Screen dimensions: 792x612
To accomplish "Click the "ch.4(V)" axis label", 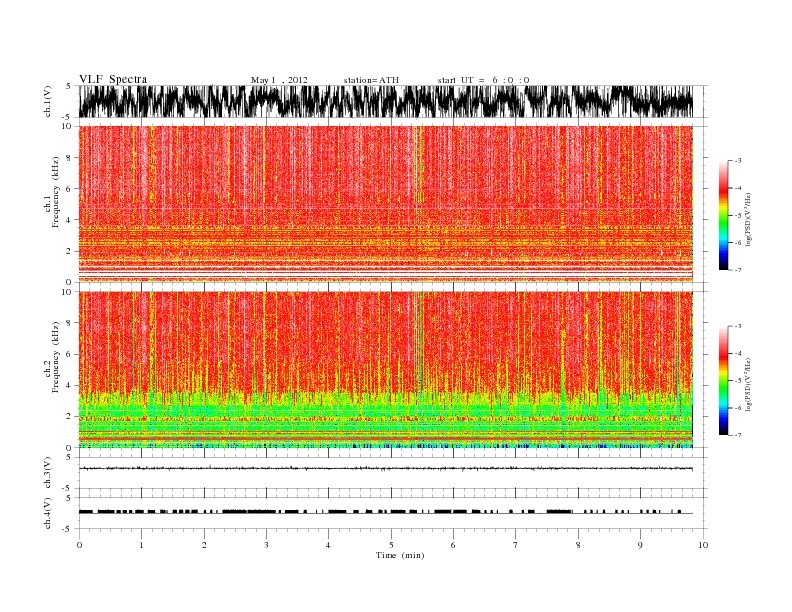I will tap(47, 513).
